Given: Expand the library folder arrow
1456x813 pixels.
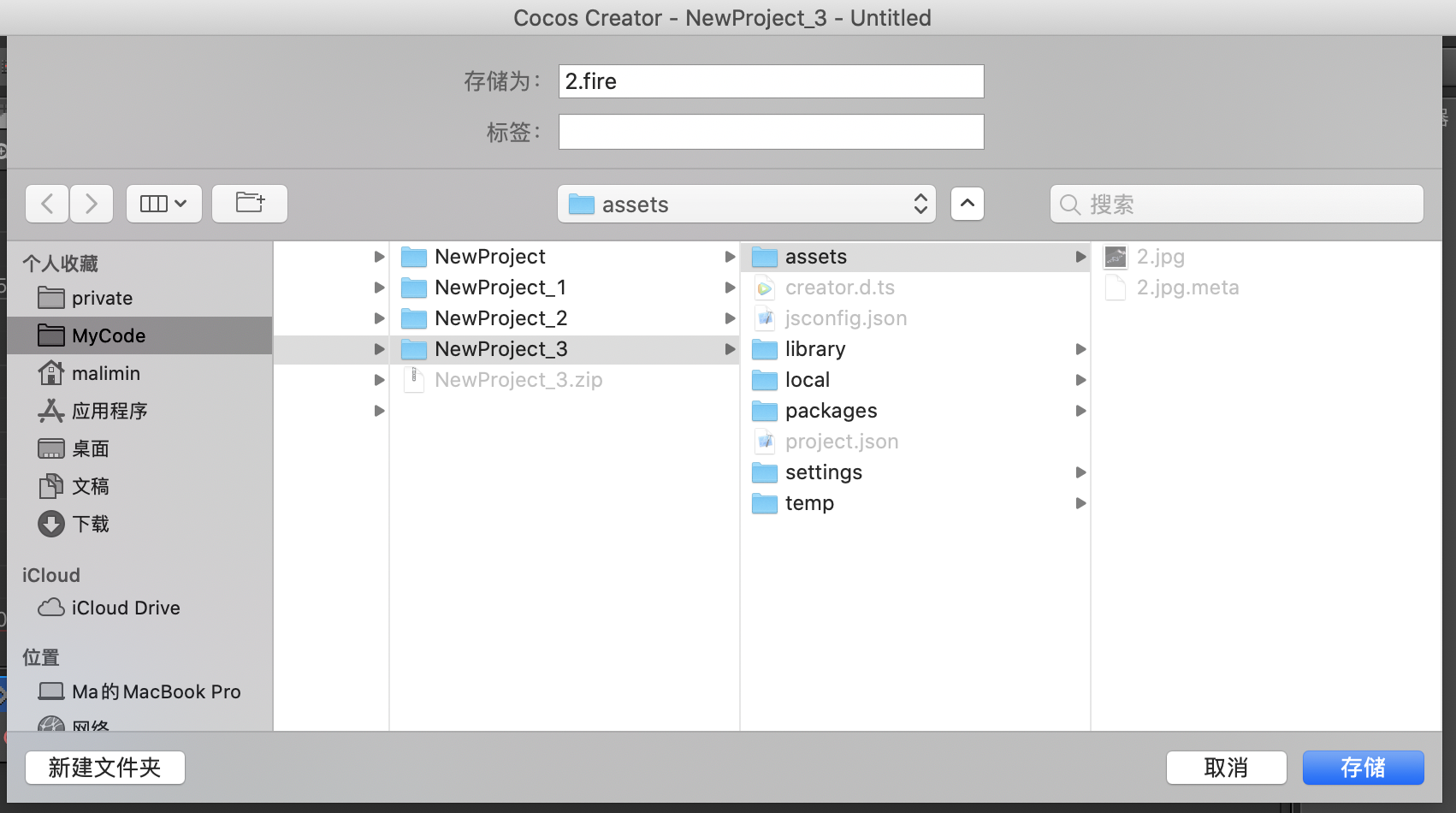Looking at the screenshot, I should [1080, 349].
